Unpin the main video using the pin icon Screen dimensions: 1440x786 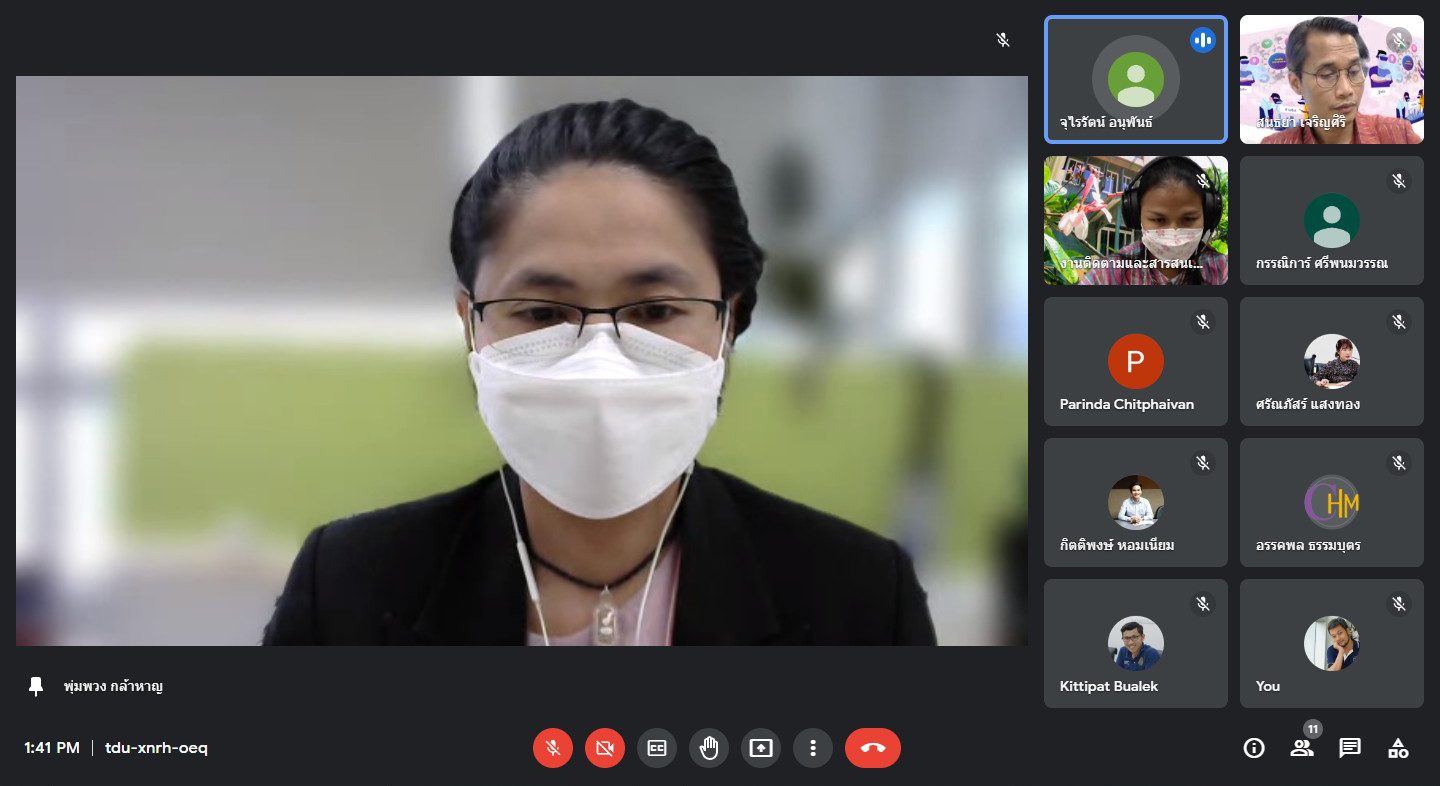tap(36, 686)
